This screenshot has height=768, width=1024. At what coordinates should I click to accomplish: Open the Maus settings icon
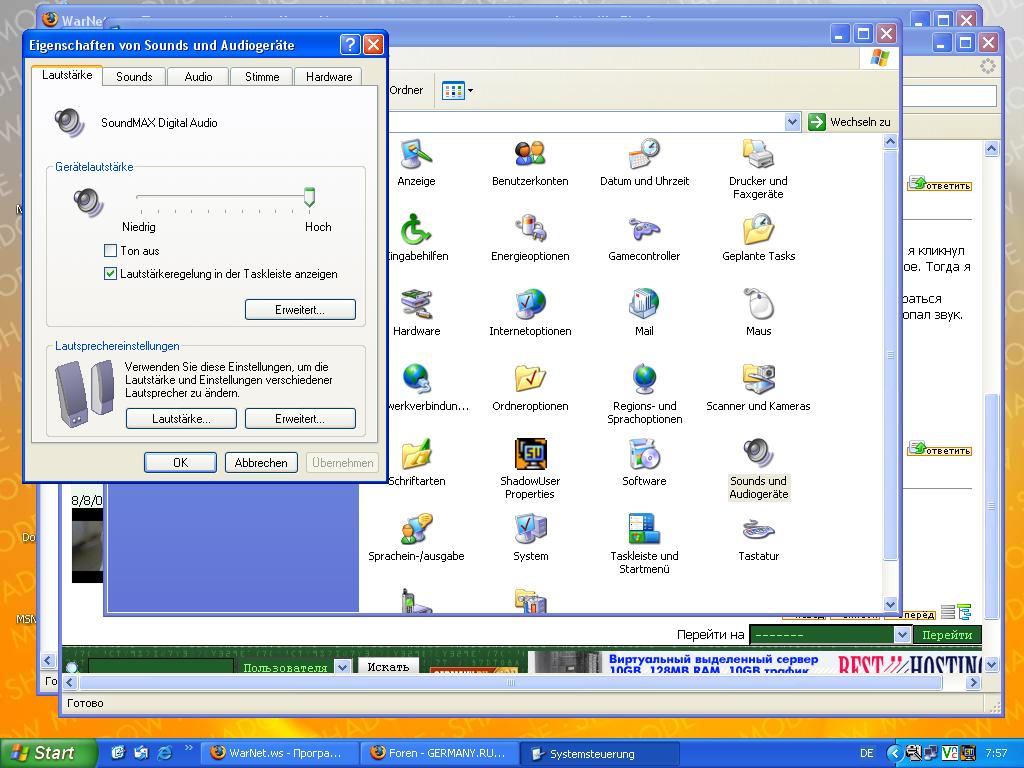click(758, 306)
